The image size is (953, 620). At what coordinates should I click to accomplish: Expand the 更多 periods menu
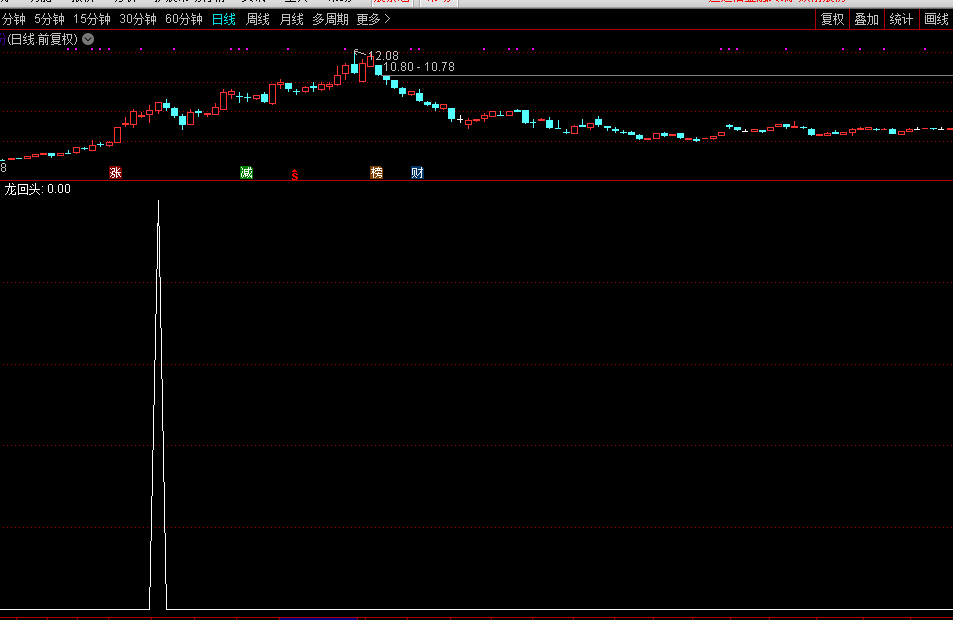point(374,19)
